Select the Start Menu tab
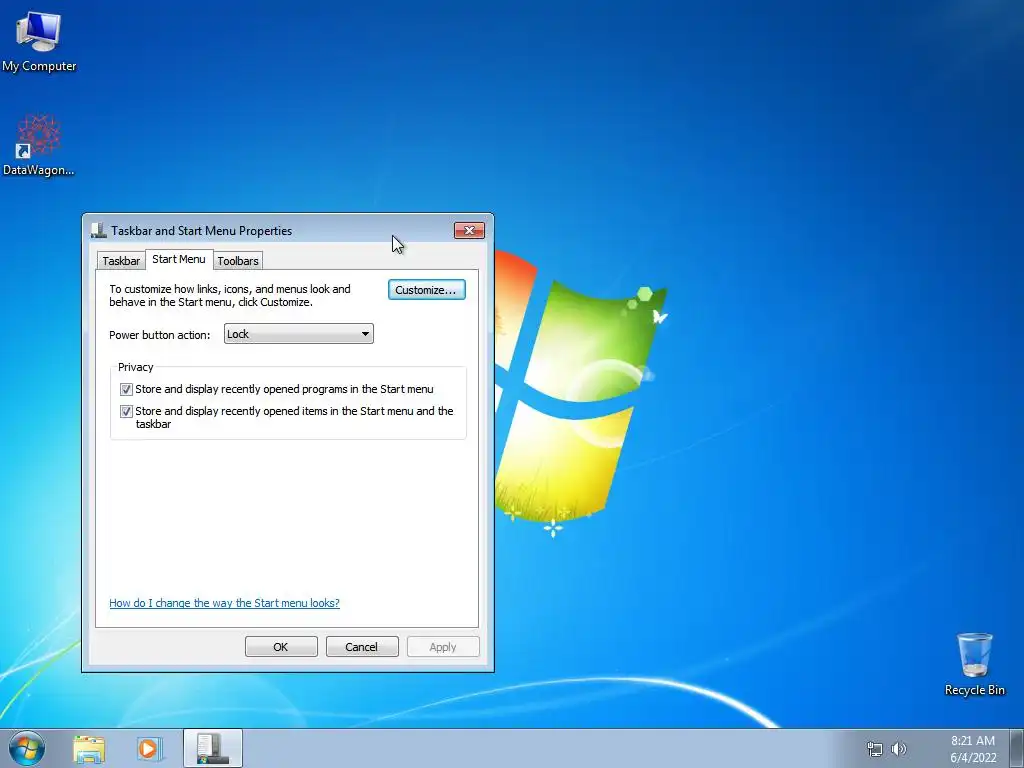The width and height of the screenshot is (1024, 768). point(179,259)
